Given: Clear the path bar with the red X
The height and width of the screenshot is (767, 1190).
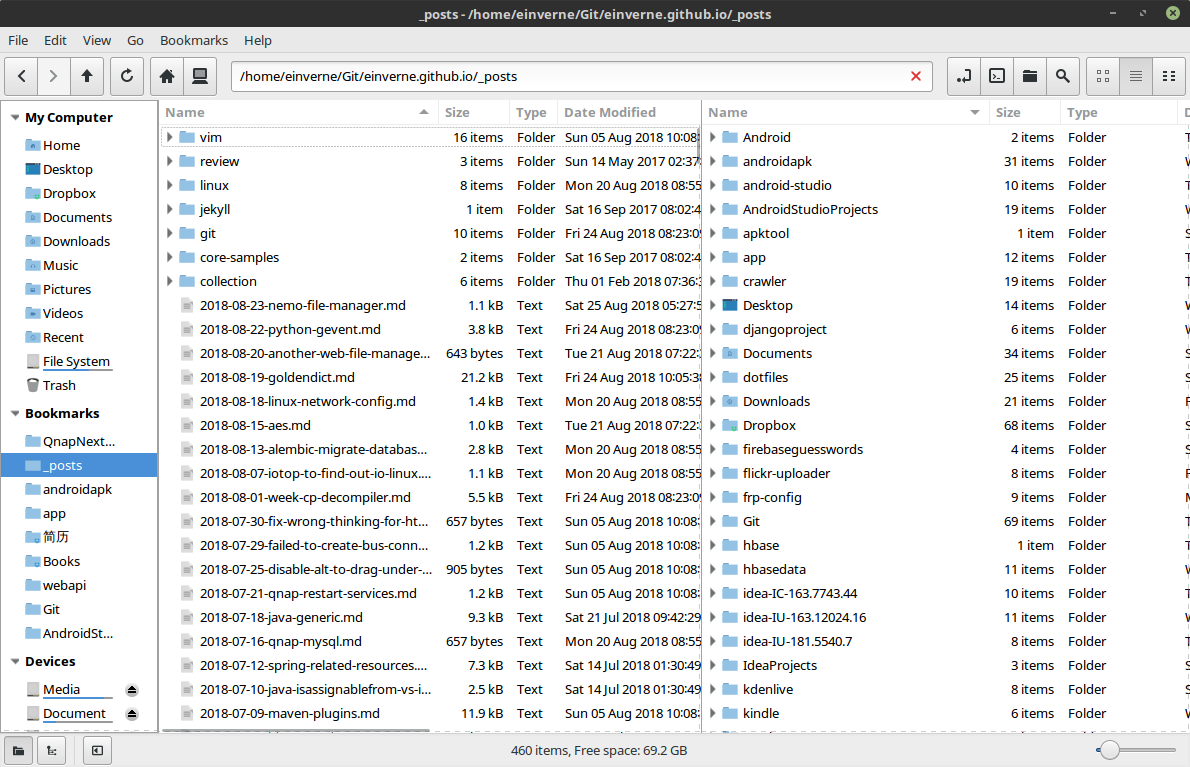Looking at the screenshot, I should (915, 76).
